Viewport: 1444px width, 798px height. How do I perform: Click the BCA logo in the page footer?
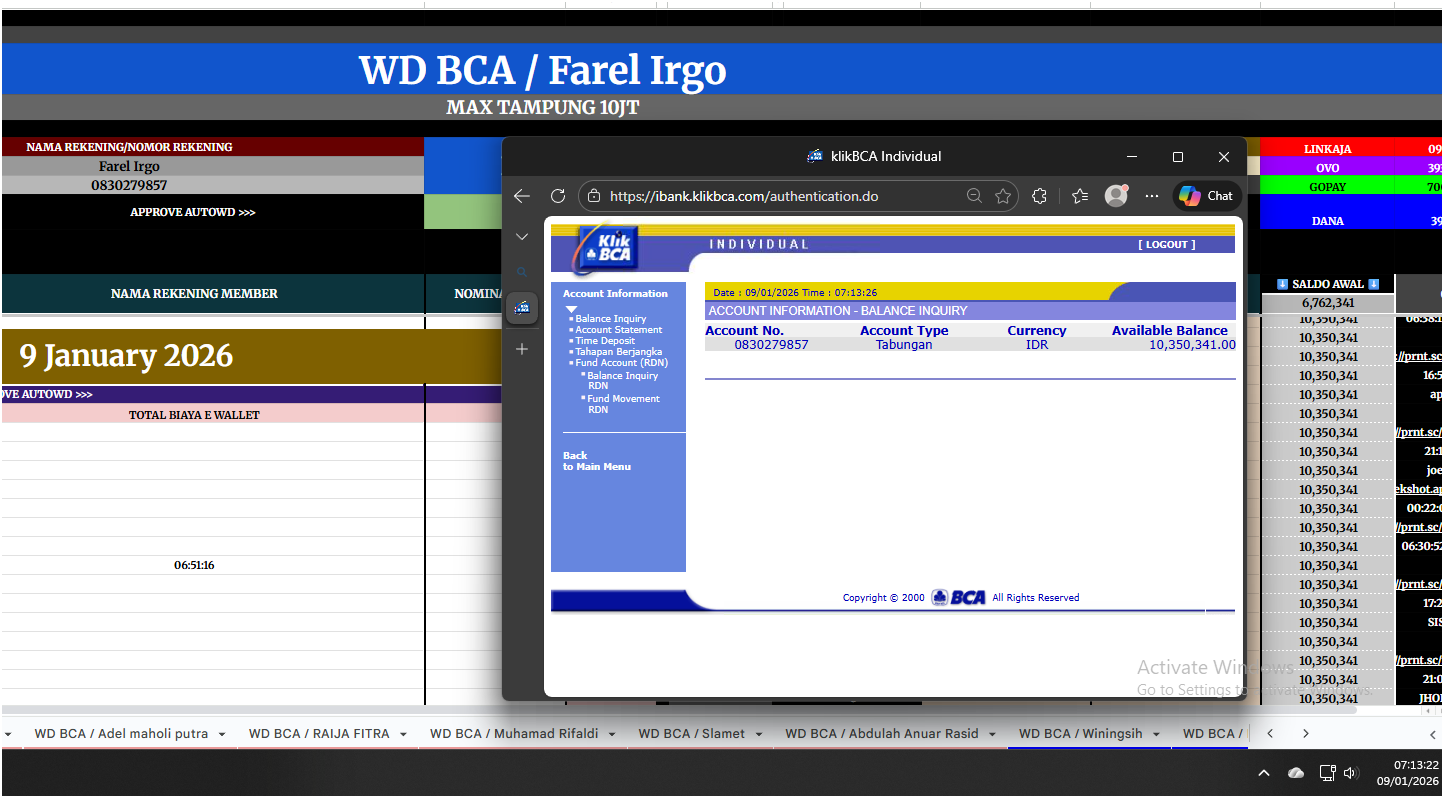coord(959,597)
